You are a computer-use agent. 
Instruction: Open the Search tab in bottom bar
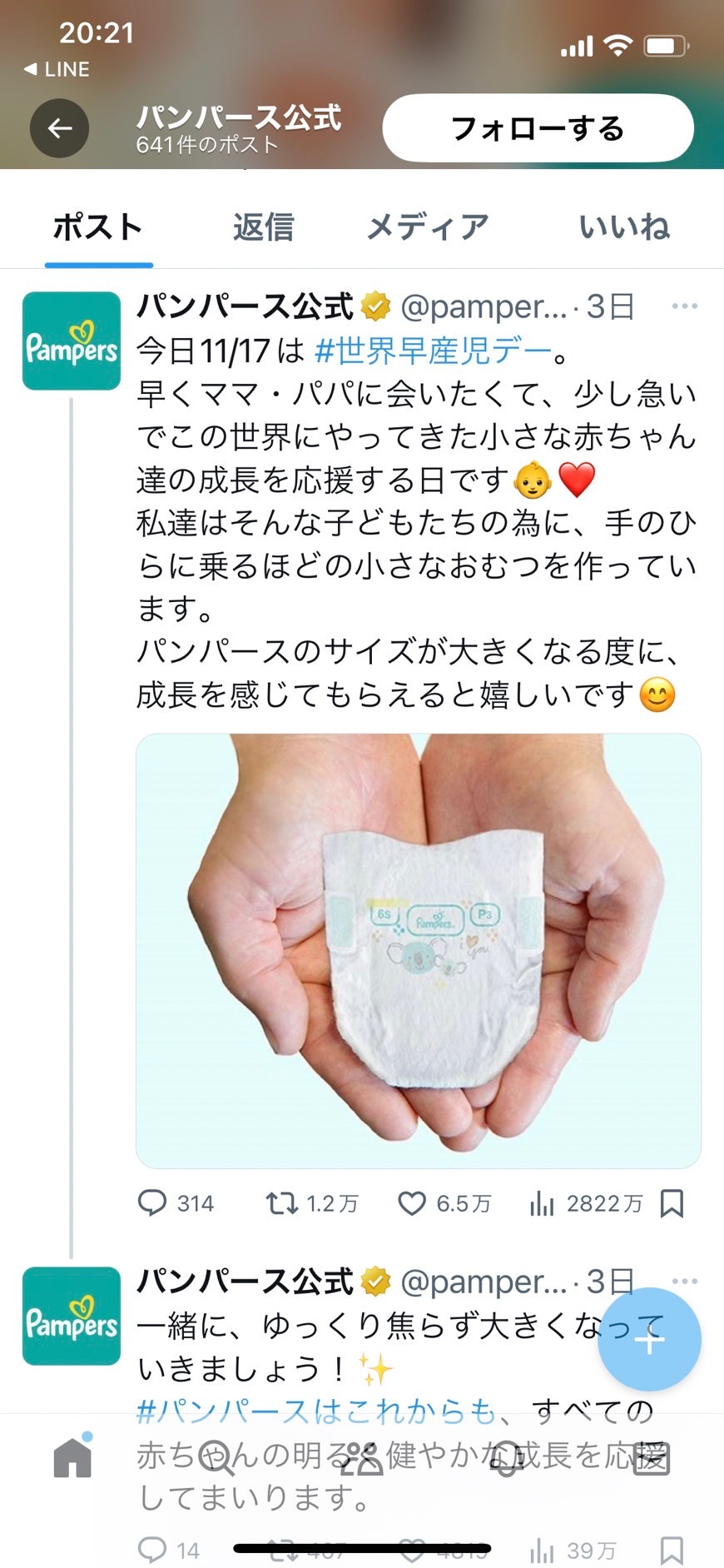tap(217, 1458)
